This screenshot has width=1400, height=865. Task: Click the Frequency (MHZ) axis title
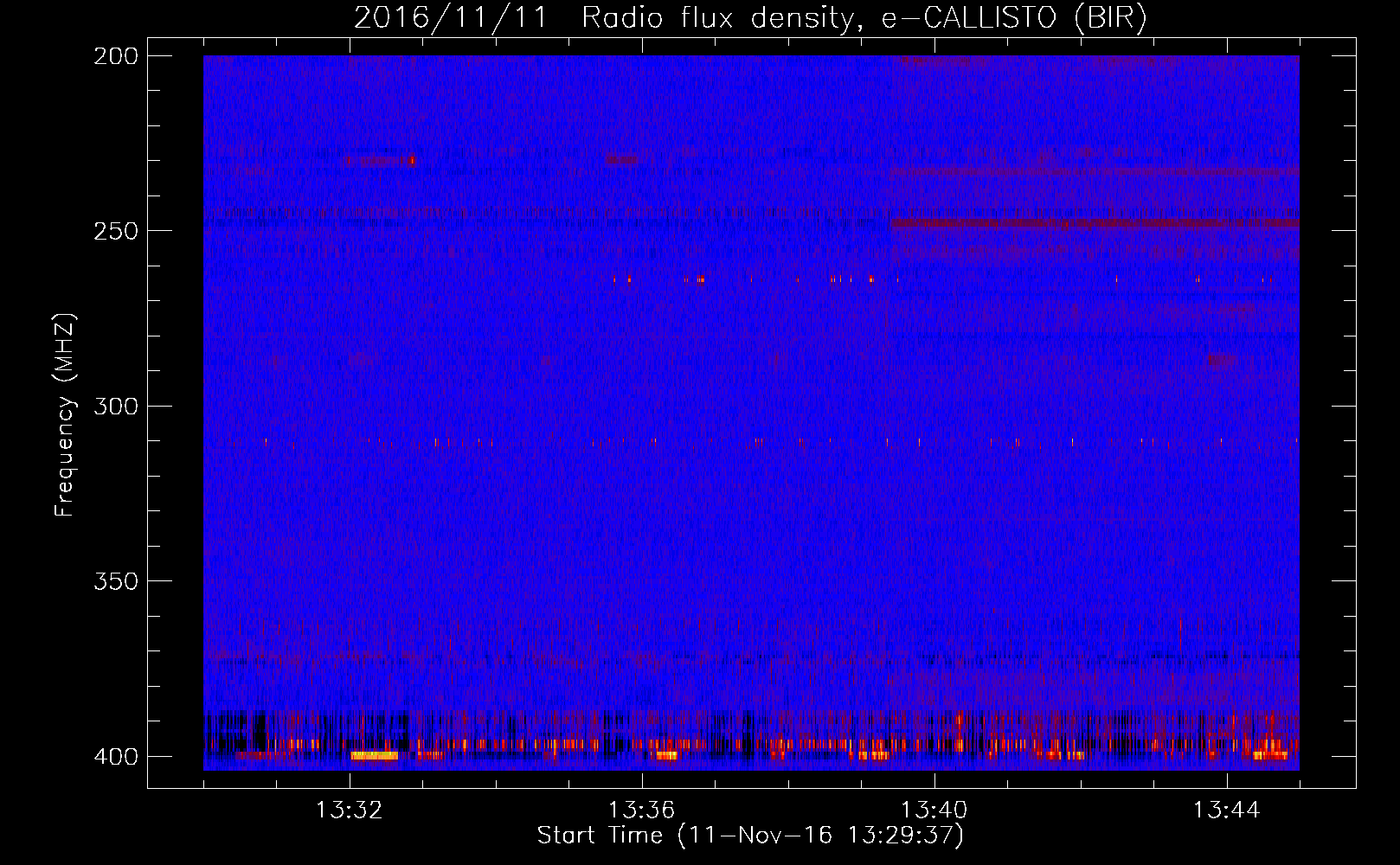(x=65, y=414)
